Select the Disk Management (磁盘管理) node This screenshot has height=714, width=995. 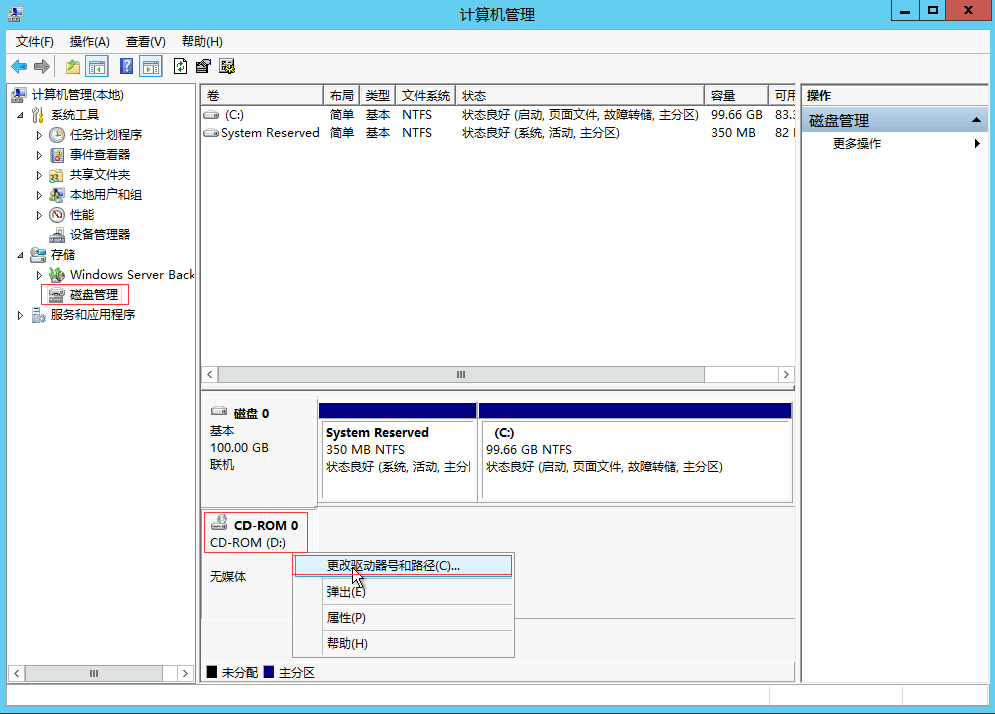point(93,295)
